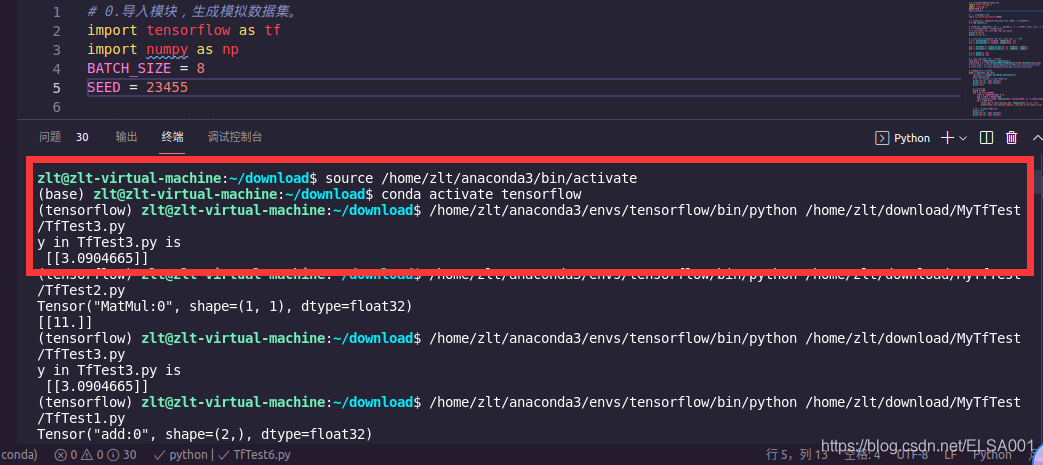Open errors and warnings status indicator

coord(95,455)
